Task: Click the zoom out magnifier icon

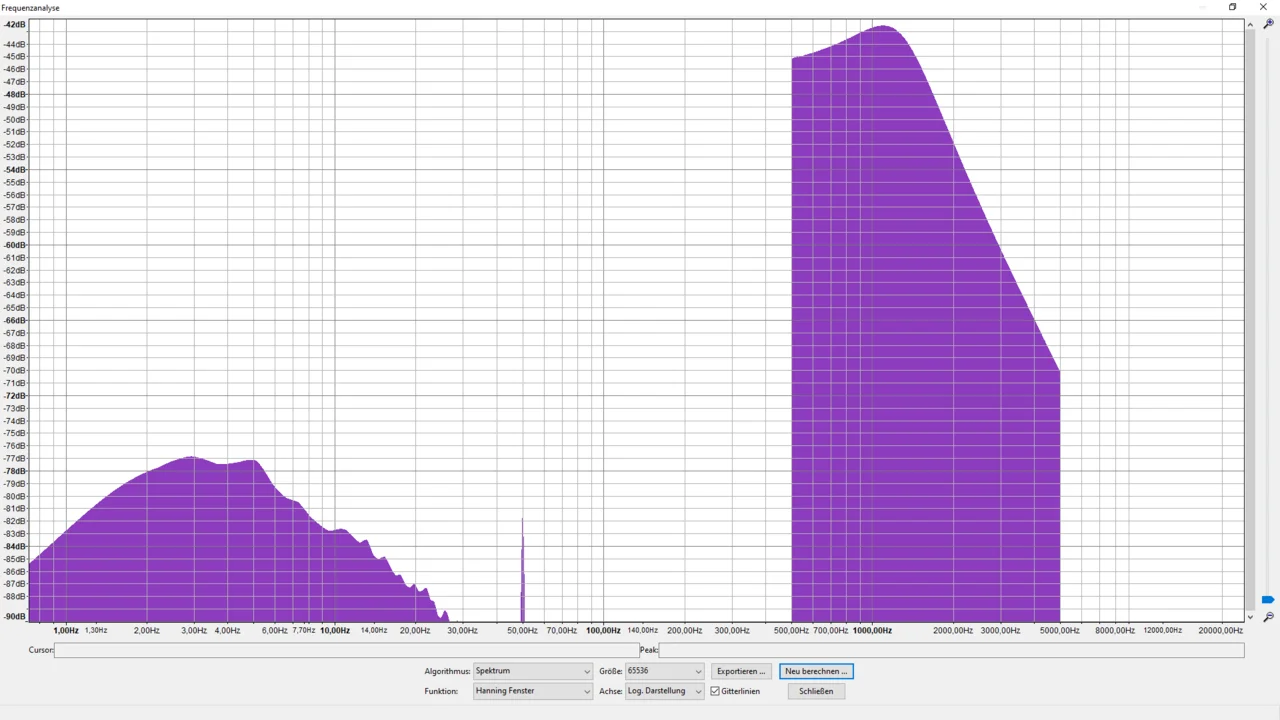Action: coord(1268,617)
